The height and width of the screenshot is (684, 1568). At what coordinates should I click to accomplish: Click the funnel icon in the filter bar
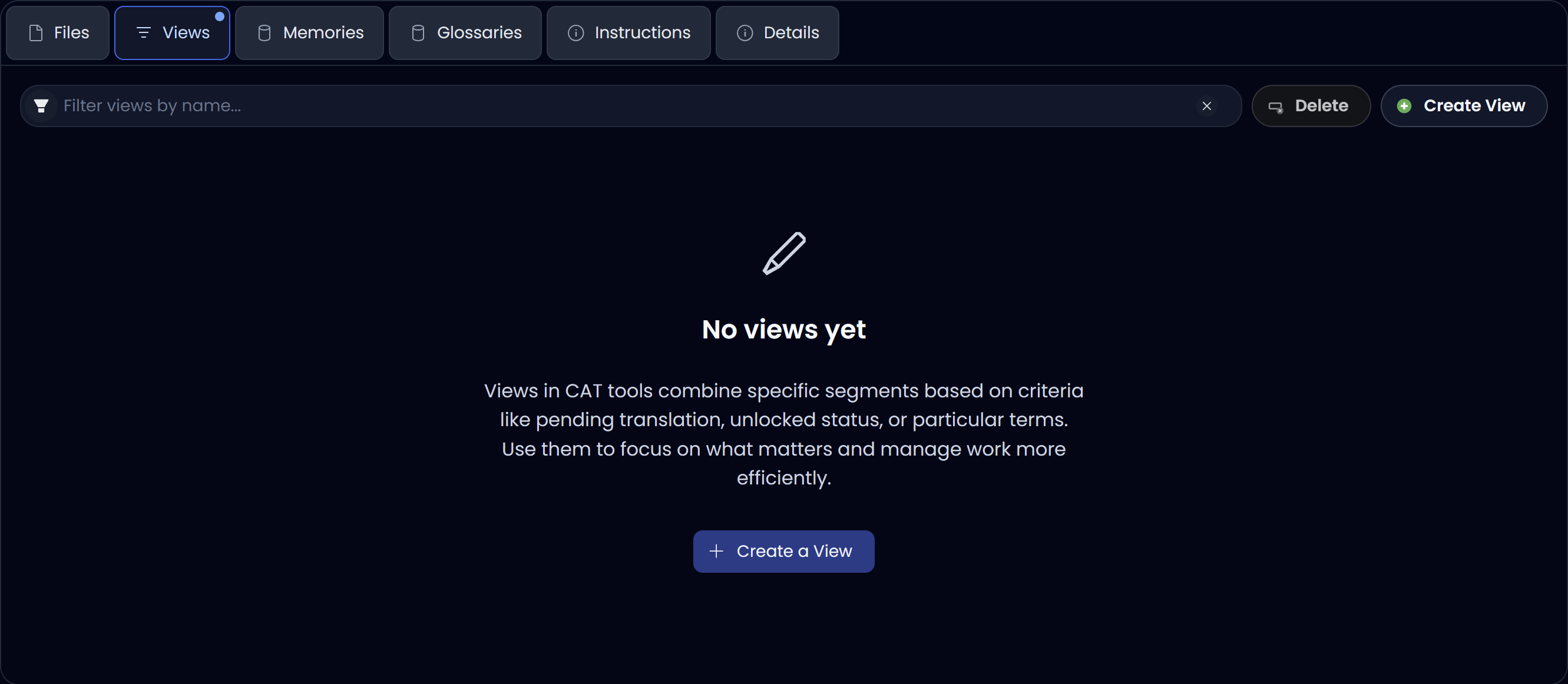[x=41, y=105]
